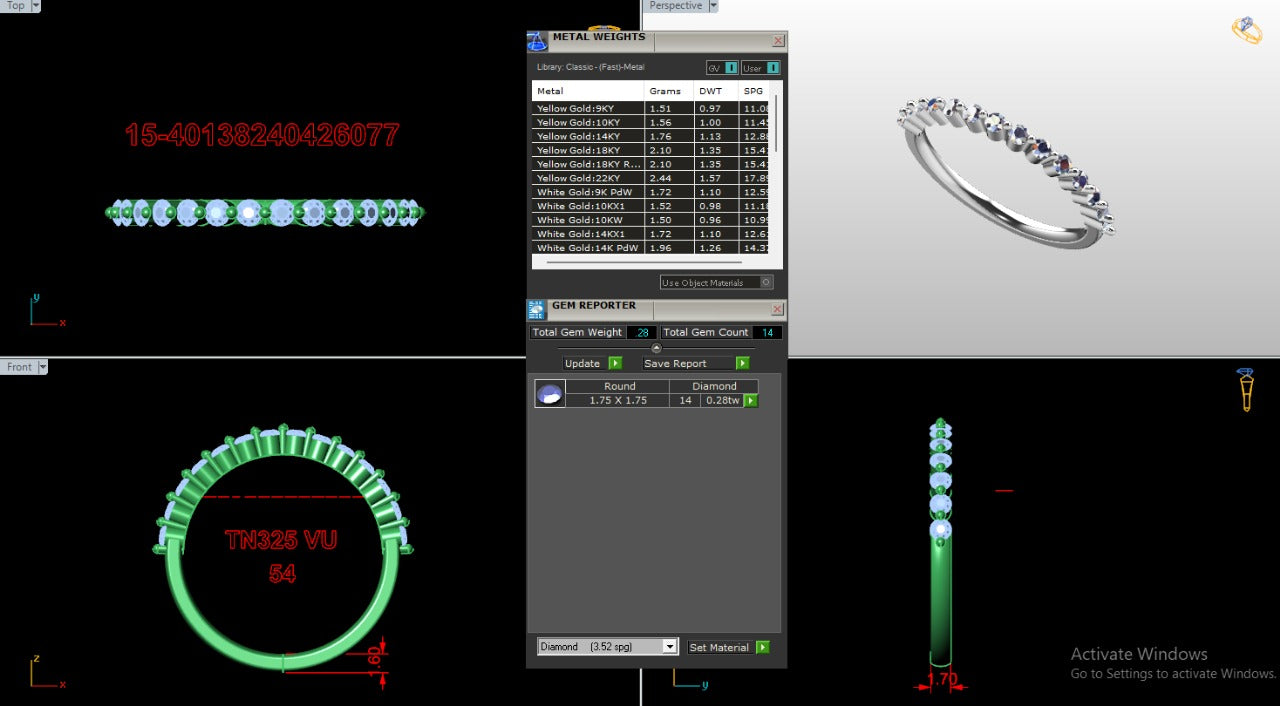Click the TN325 VU text in Front view
This screenshot has height=706, width=1280.
coord(281,540)
